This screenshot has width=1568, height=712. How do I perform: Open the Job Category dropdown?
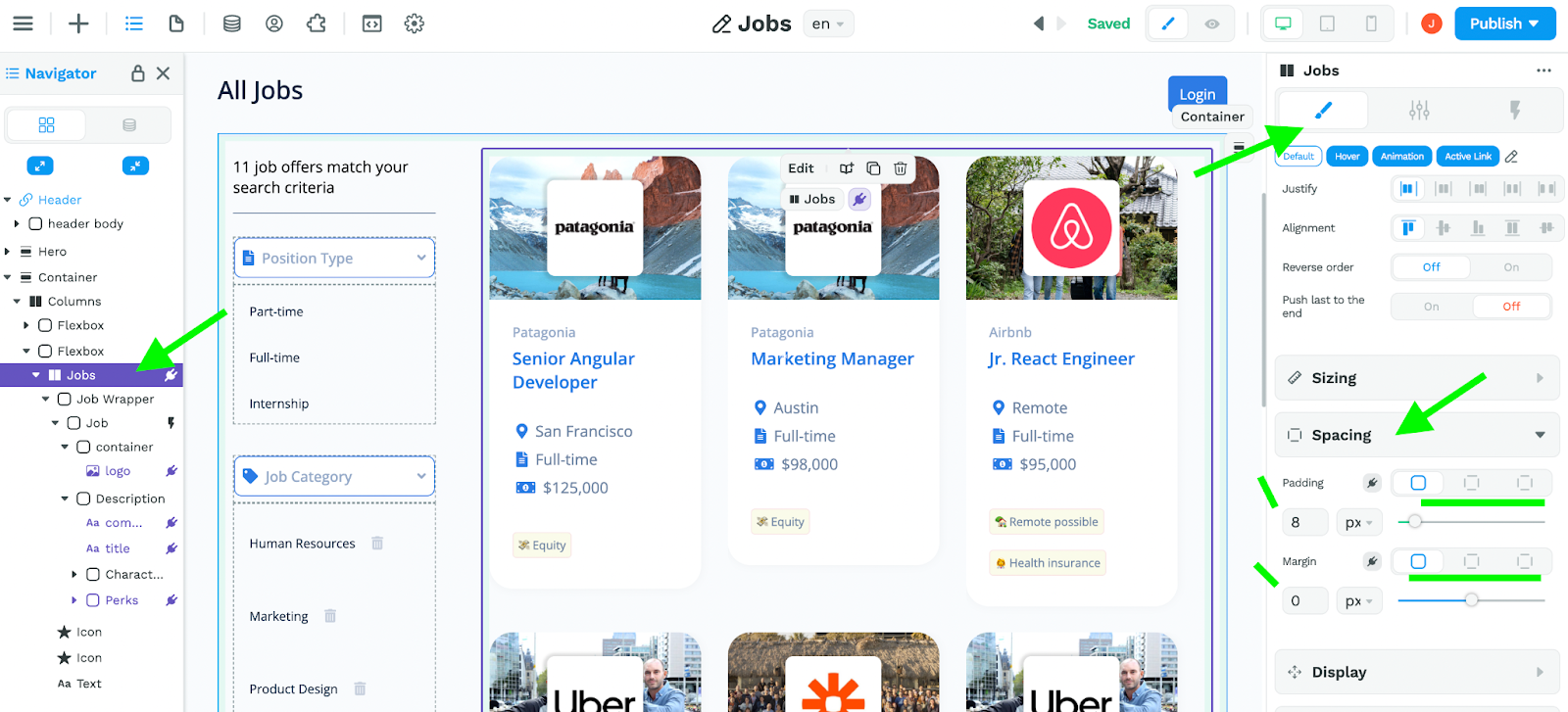click(x=334, y=477)
